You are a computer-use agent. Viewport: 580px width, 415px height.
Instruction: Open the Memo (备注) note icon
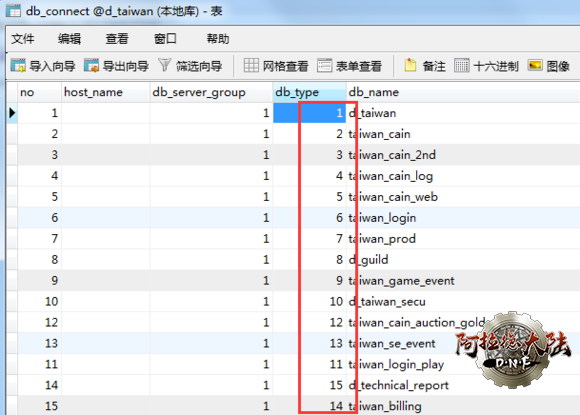coord(410,65)
